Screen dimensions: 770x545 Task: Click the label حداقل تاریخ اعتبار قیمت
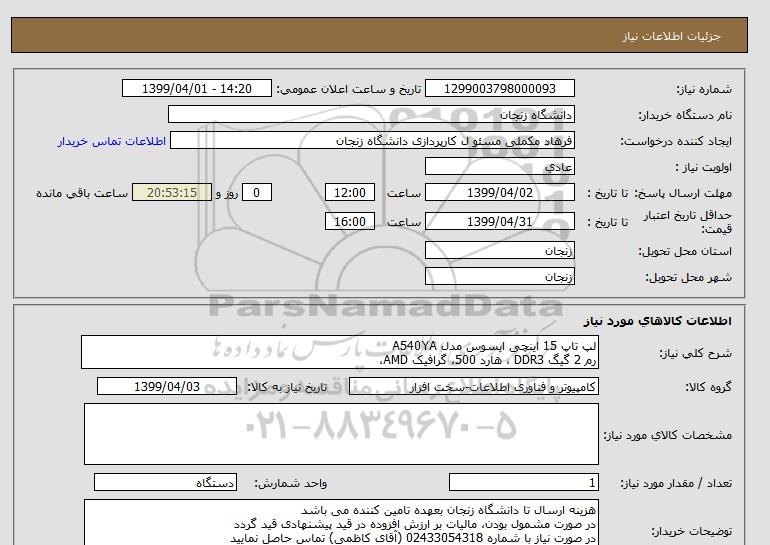click(688, 222)
